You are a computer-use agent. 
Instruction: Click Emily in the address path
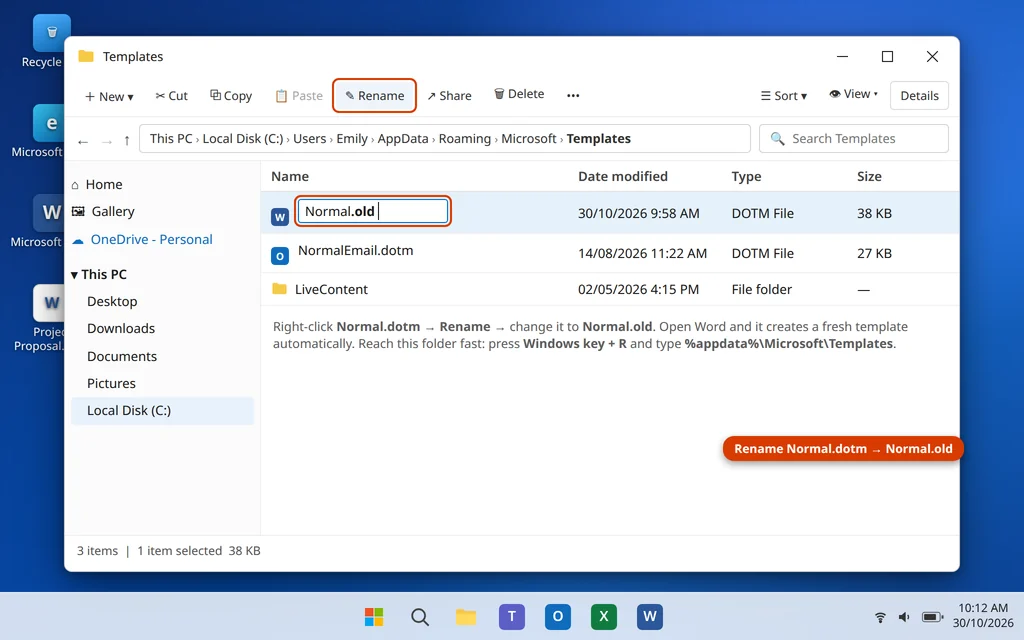click(352, 138)
